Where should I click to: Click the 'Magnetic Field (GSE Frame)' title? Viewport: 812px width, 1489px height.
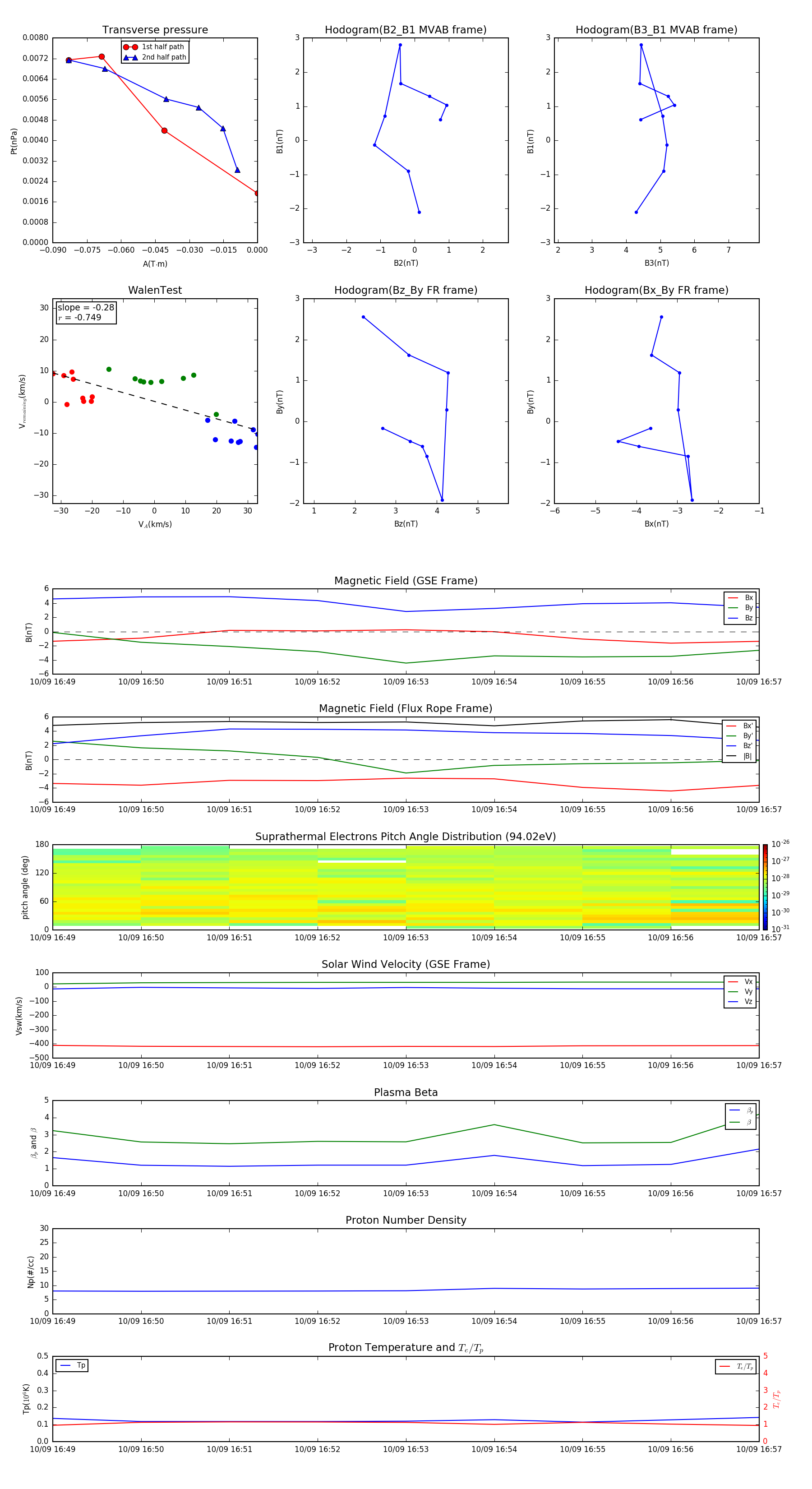[406, 581]
